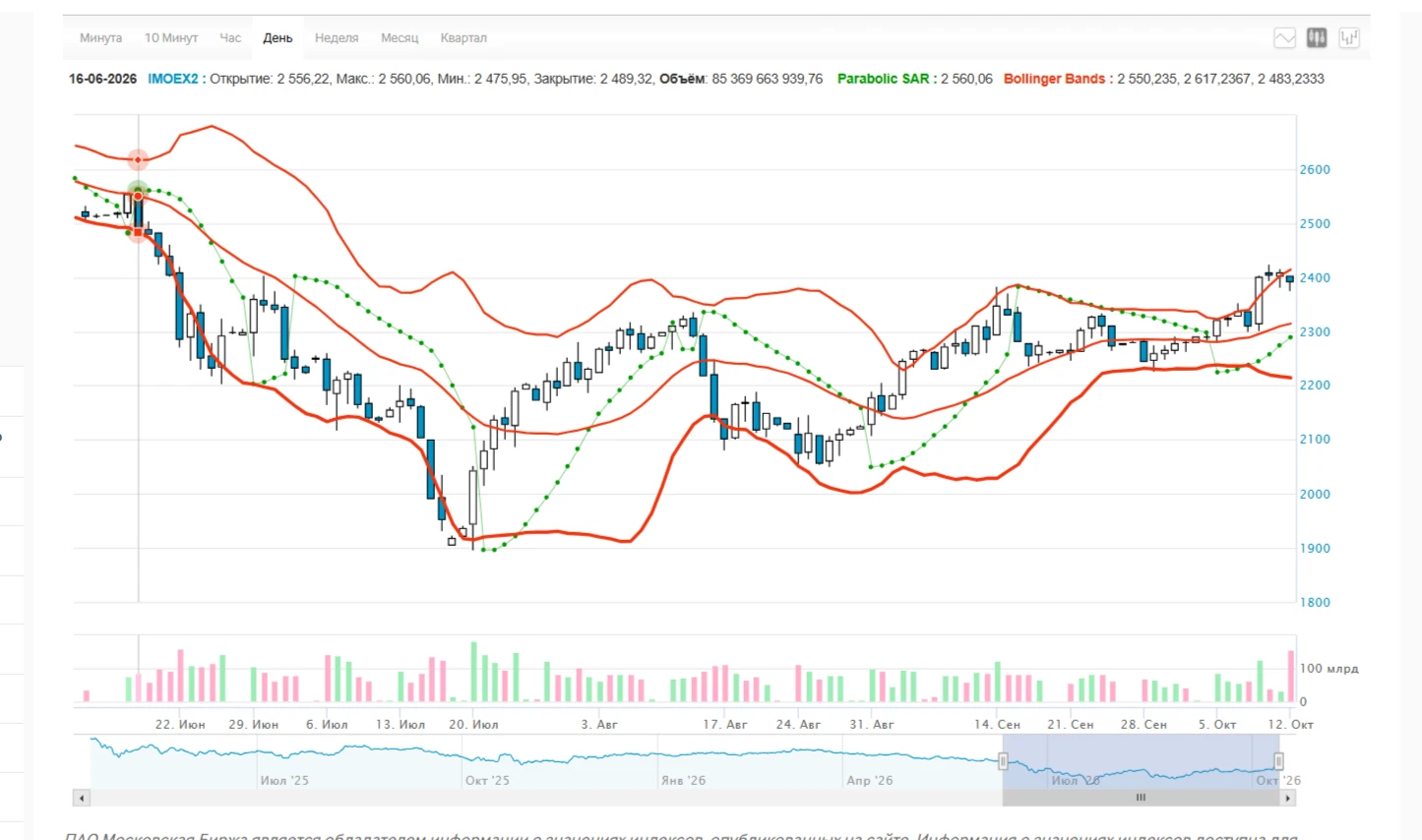Click the IMOEX2 series label
This screenshot has width=1422, height=840.
click(x=176, y=79)
